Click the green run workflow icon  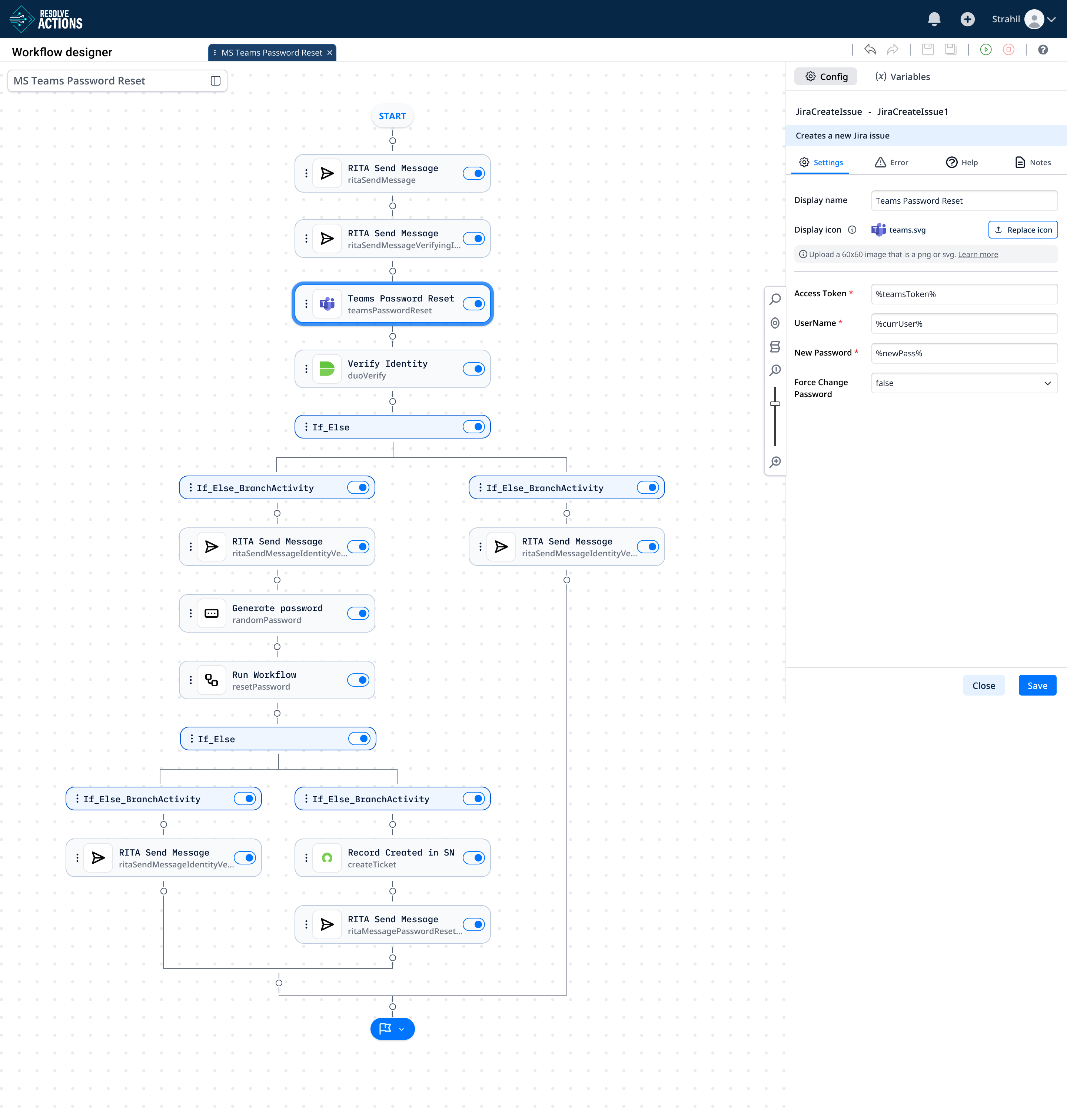(985, 50)
